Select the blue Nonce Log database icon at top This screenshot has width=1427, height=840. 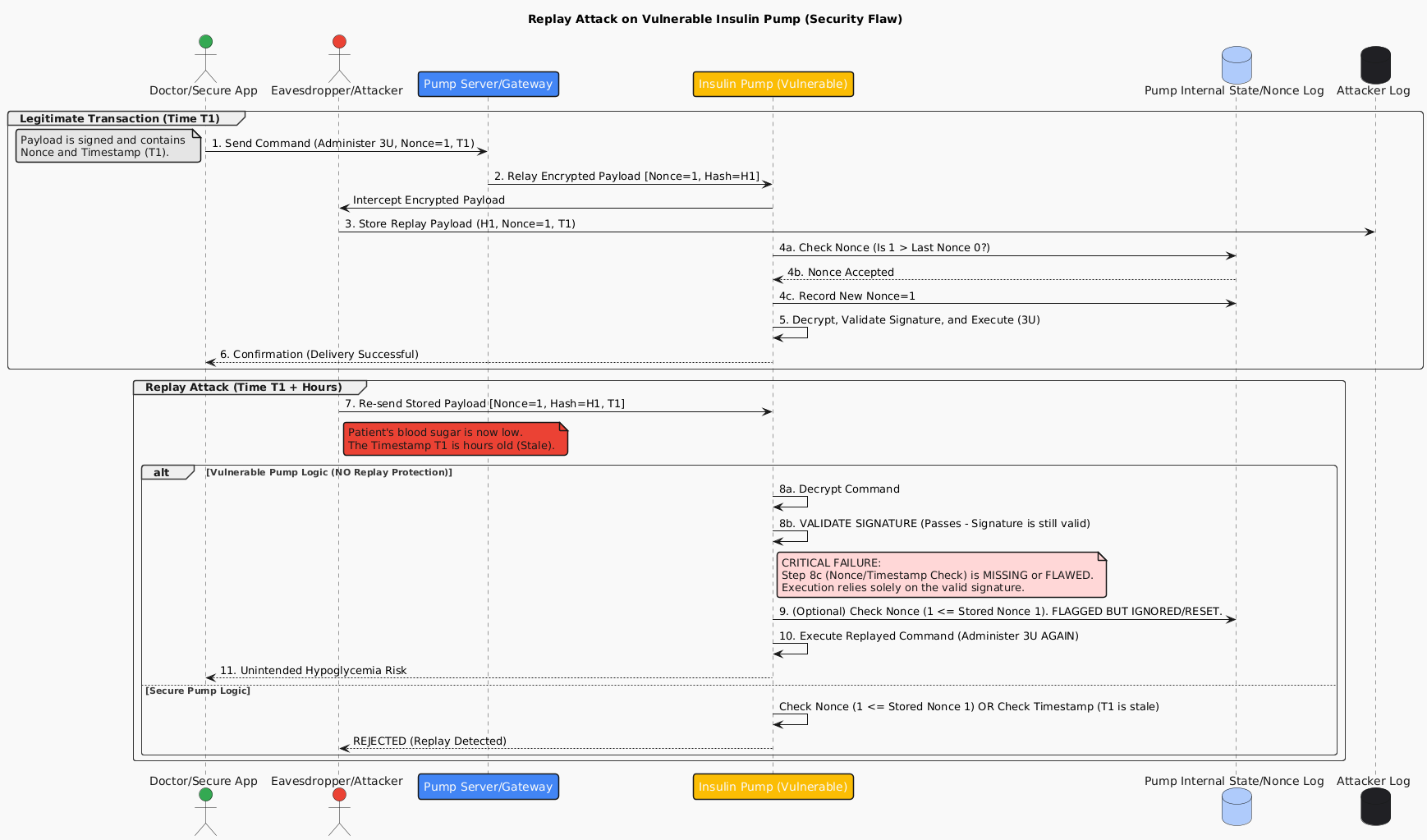(x=1236, y=65)
